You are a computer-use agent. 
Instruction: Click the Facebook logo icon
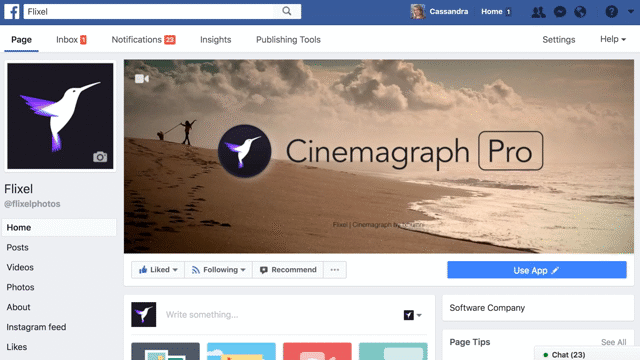pyautogui.click(x=12, y=11)
